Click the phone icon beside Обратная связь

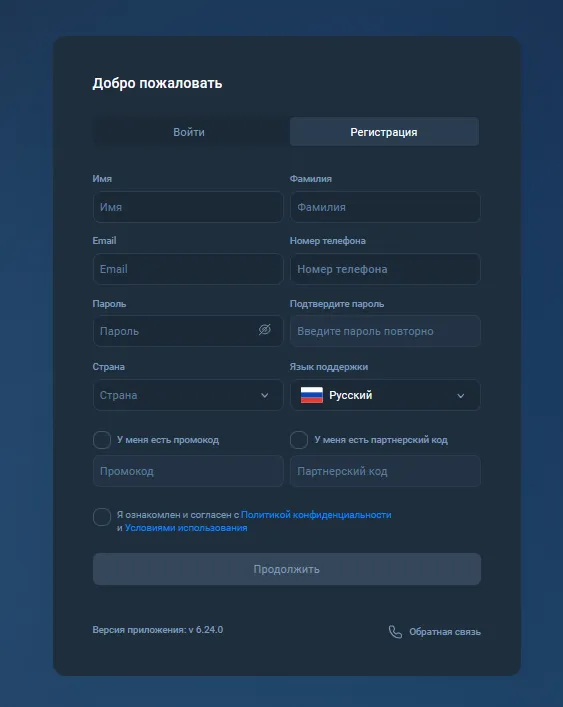395,632
